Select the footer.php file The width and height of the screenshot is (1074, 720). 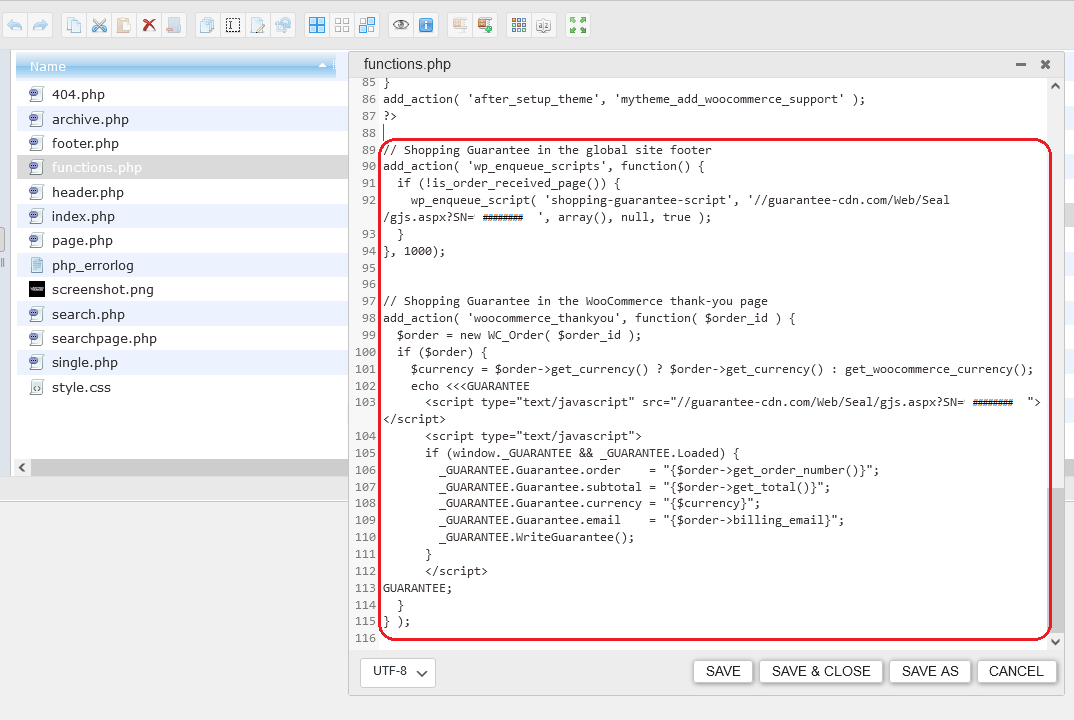[182, 143]
